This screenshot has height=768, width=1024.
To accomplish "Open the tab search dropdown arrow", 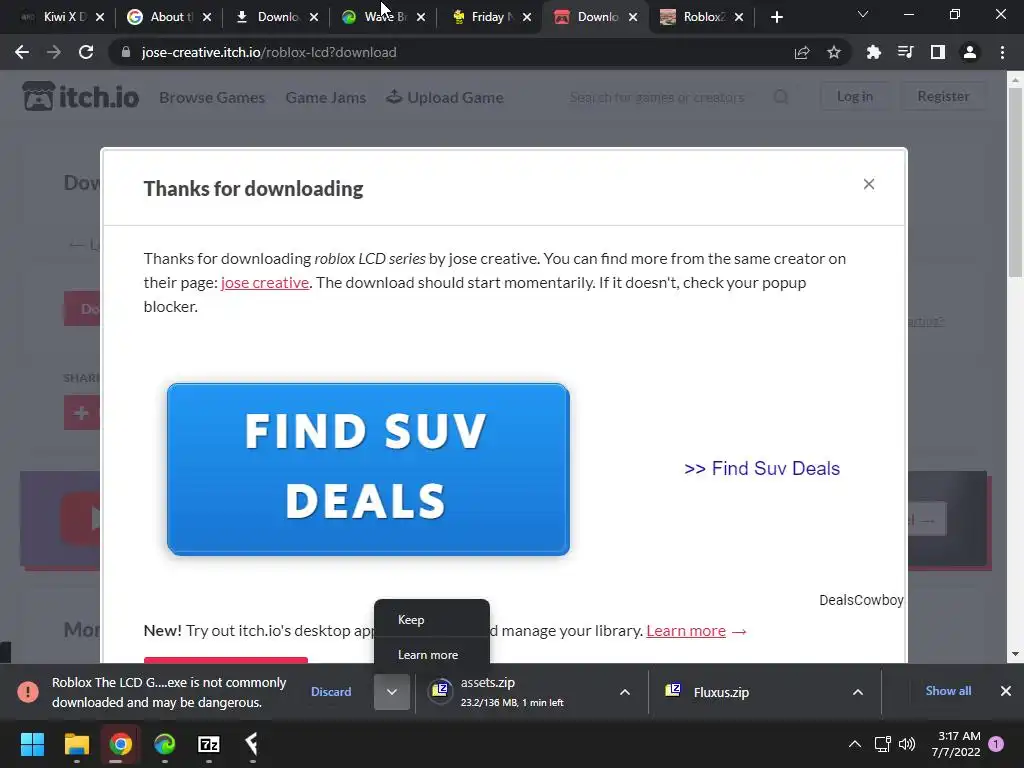I will pos(863,14).
